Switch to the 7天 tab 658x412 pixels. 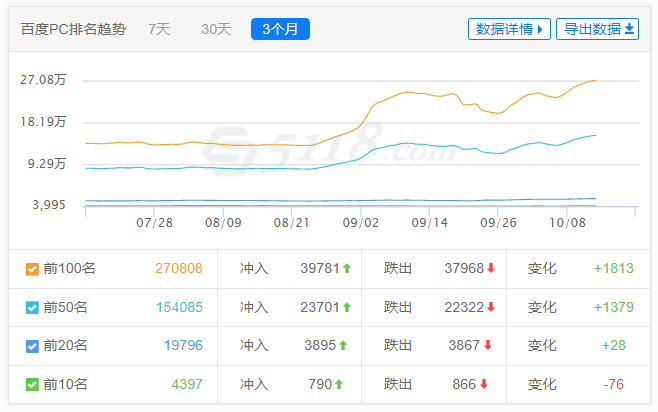coord(159,29)
